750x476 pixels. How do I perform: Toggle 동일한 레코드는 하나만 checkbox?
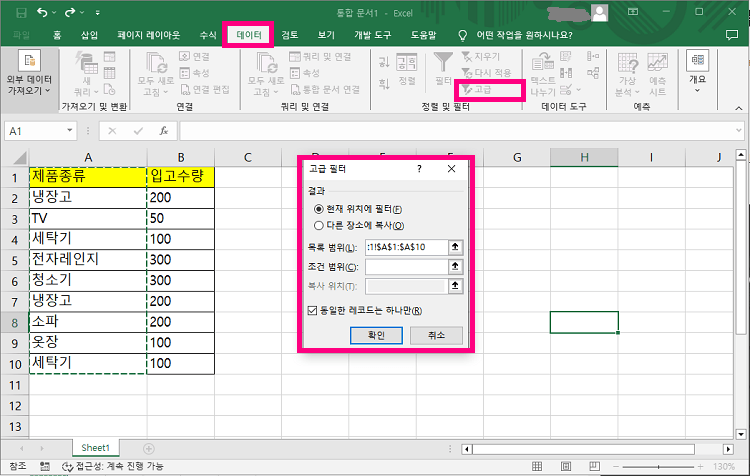[x=314, y=310]
